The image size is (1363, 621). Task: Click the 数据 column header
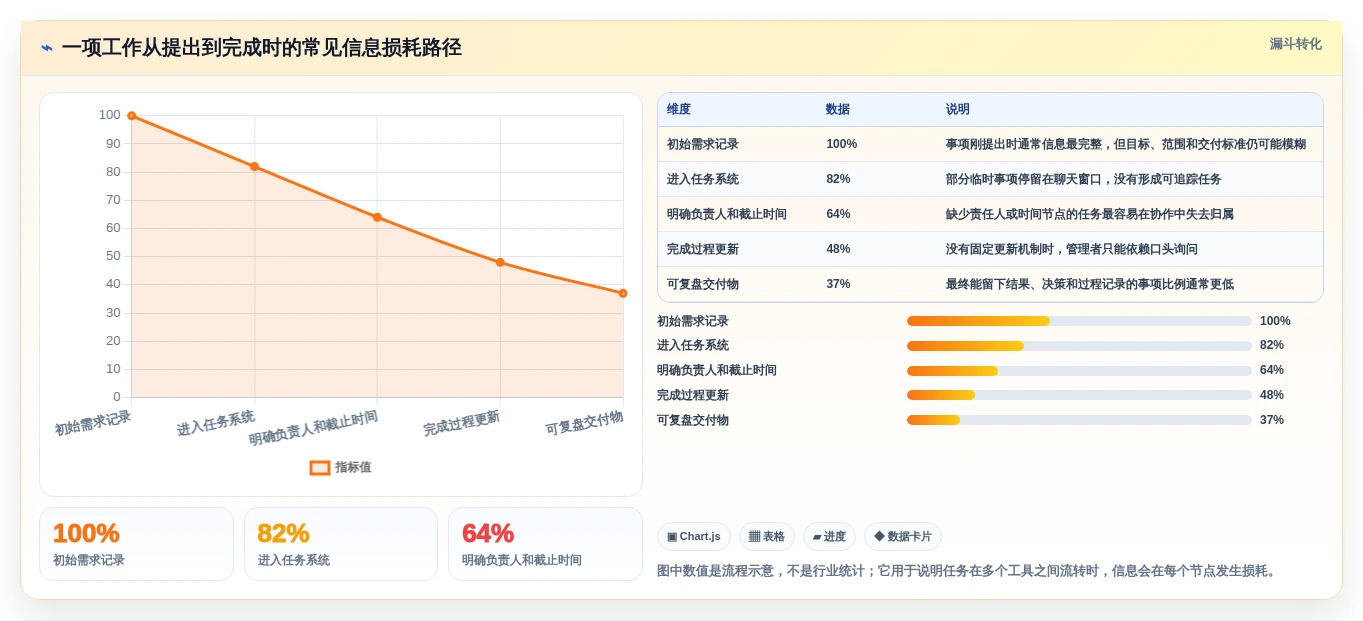[x=838, y=109]
